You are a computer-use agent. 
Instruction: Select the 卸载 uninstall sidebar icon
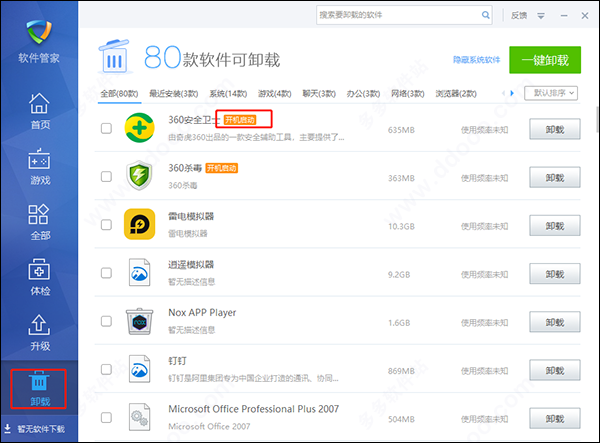pyautogui.click(x=39, y=381)
